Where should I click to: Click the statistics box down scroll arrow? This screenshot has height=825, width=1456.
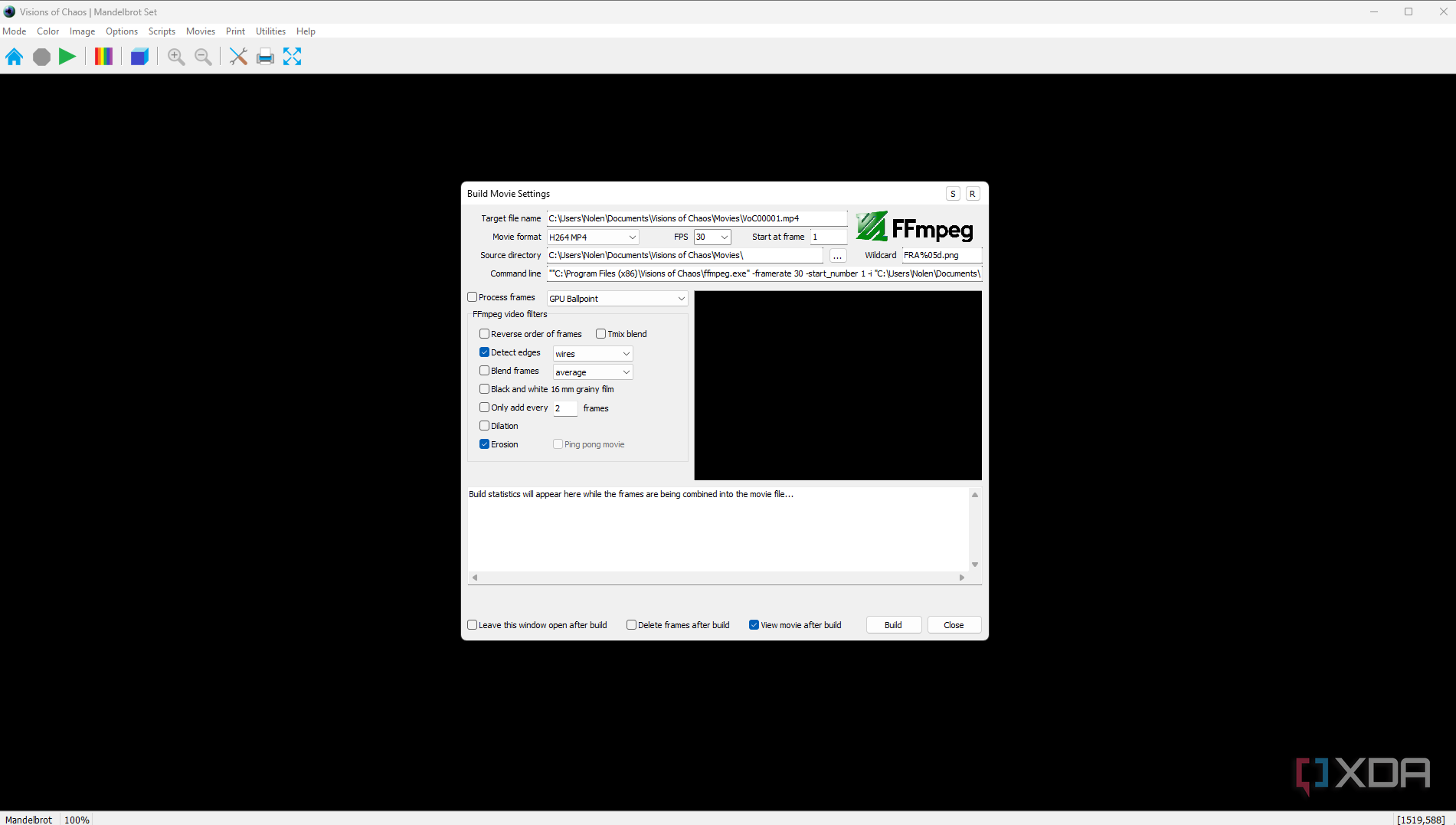pyautogui.click(x=975, y=565)
